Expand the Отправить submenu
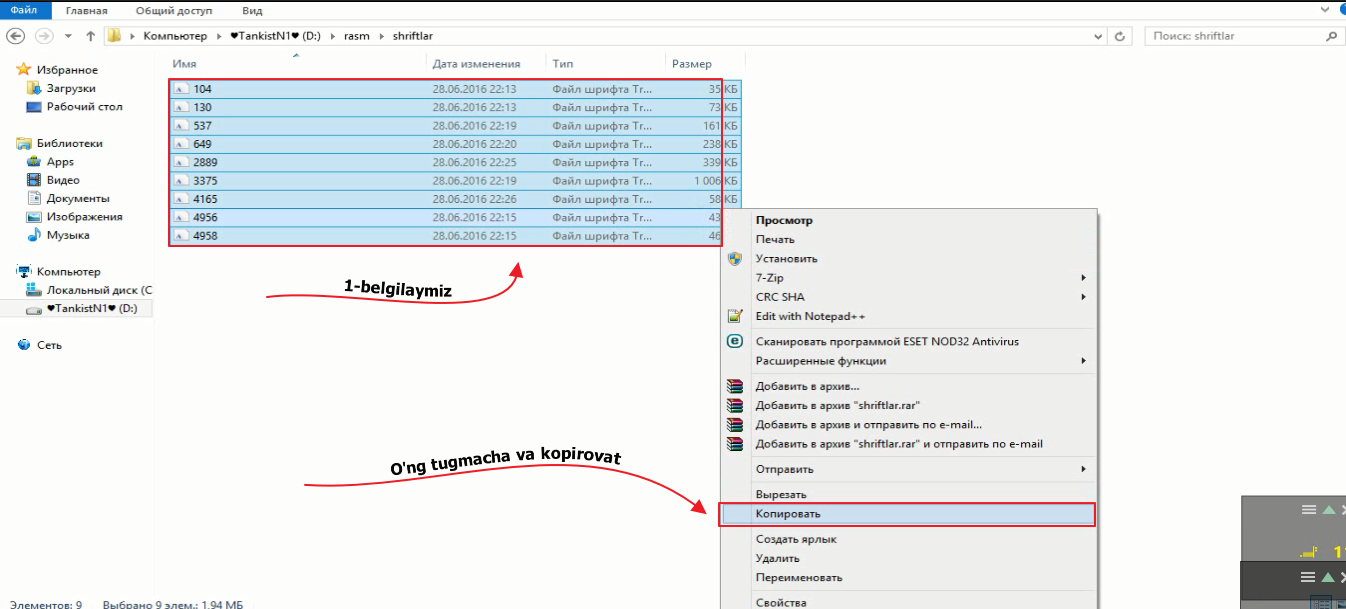The height and width of the screenshot is (609, 1346). click(x=909, y=469)
